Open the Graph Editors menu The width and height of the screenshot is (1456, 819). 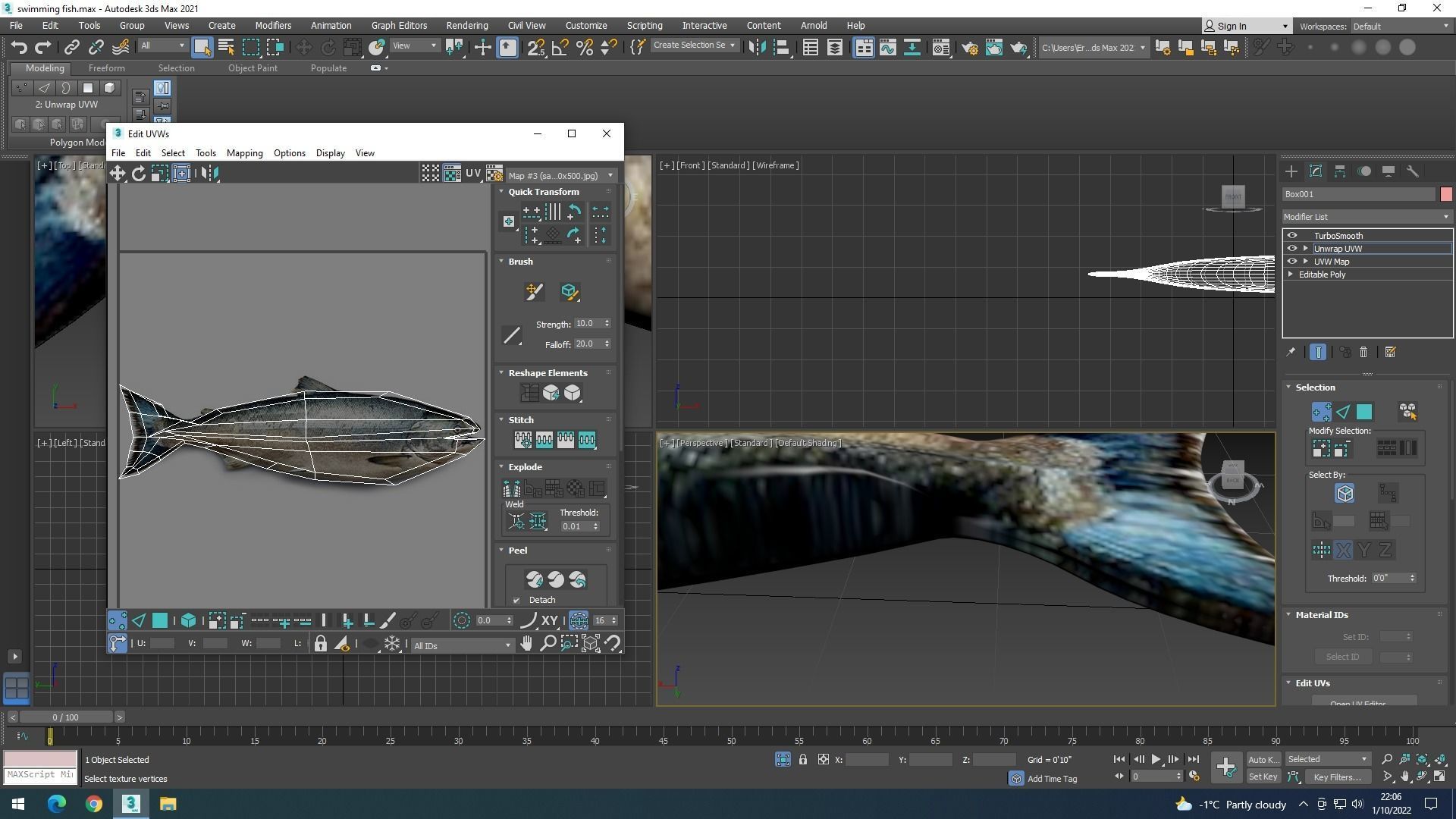pyautogui.click(x=399, y=26)
